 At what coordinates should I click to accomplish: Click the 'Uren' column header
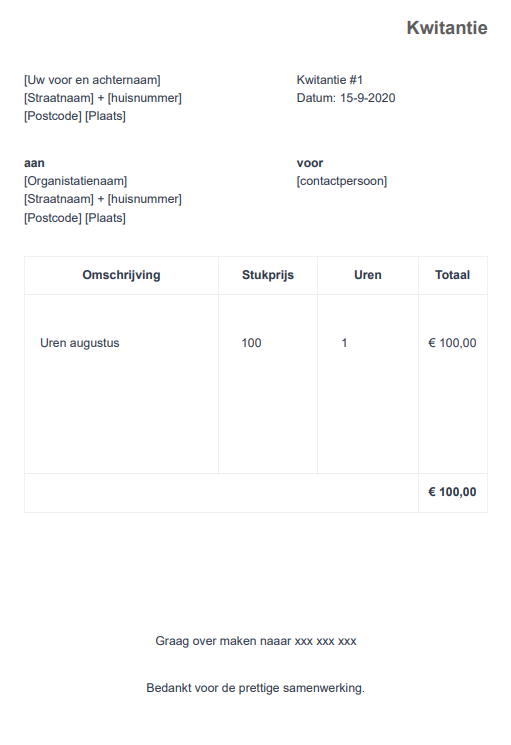[368, 275]
